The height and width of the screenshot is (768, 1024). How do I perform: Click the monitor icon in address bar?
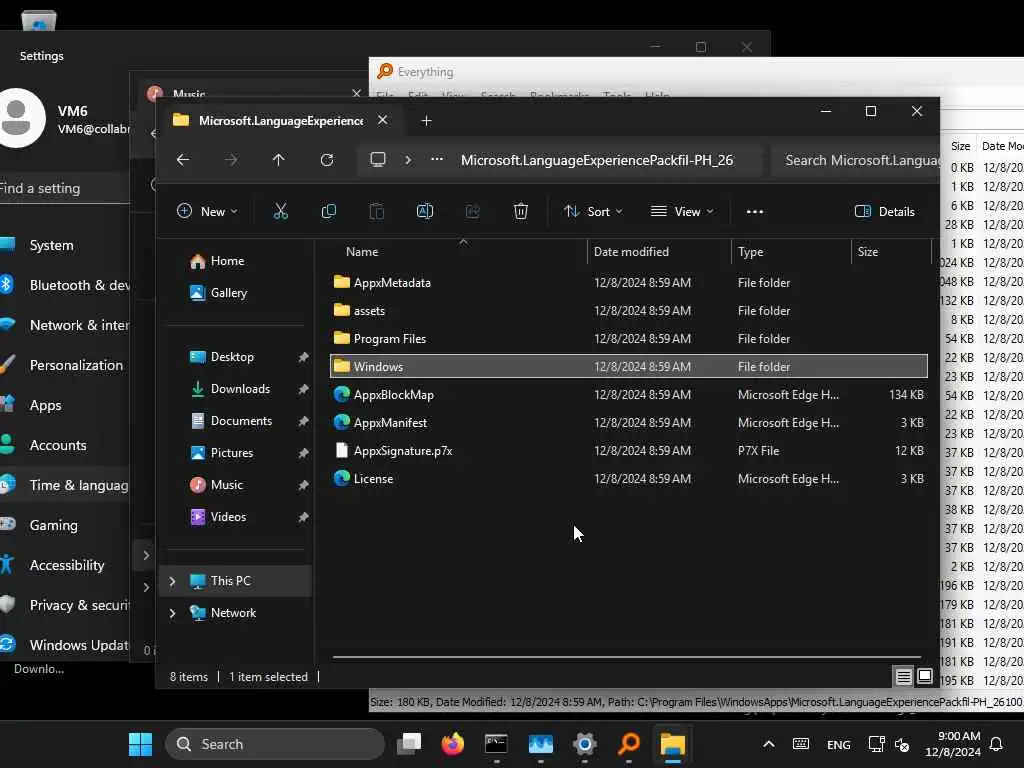378,159
